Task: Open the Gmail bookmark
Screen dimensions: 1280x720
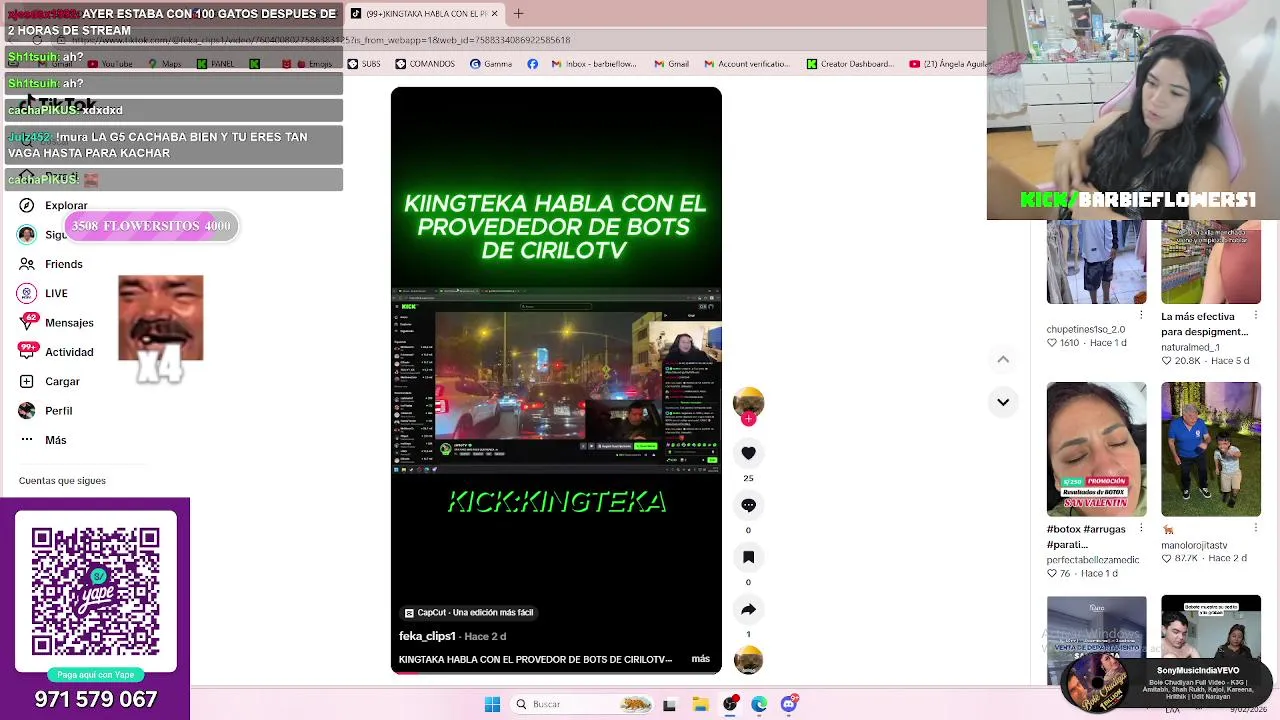Action: [671, 64]
